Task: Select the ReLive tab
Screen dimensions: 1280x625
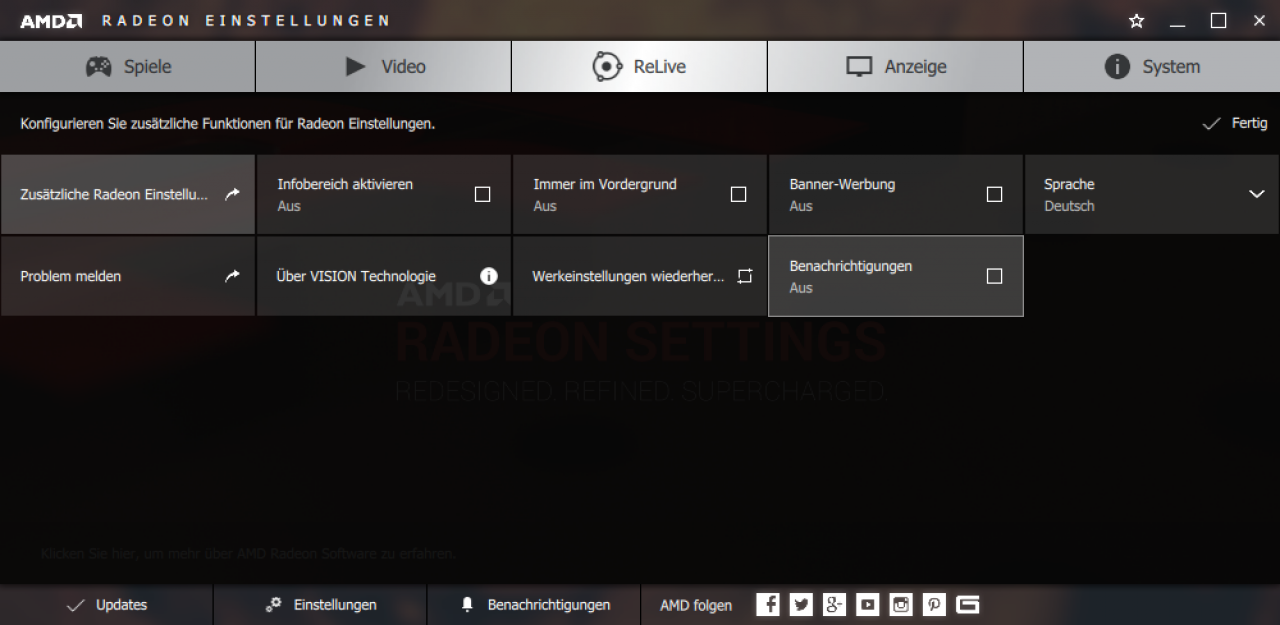Action: pos(639,66)
